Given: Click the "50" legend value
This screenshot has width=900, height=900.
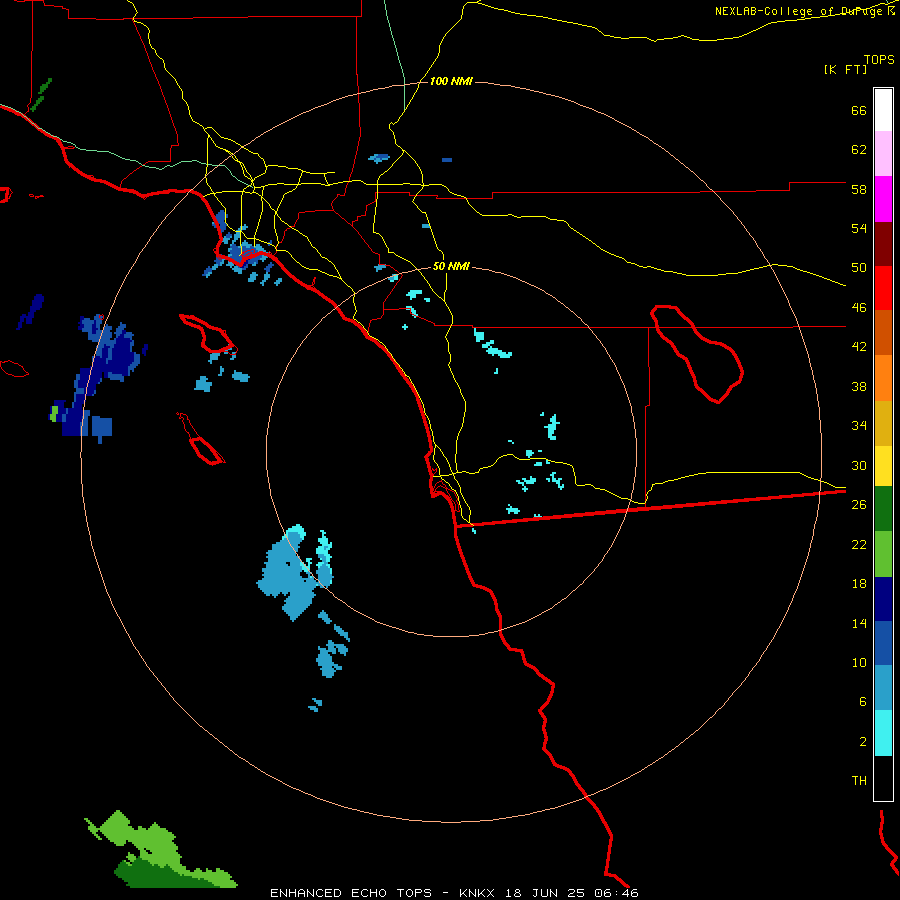Looking at the screenshot, I should click(859, 268).
